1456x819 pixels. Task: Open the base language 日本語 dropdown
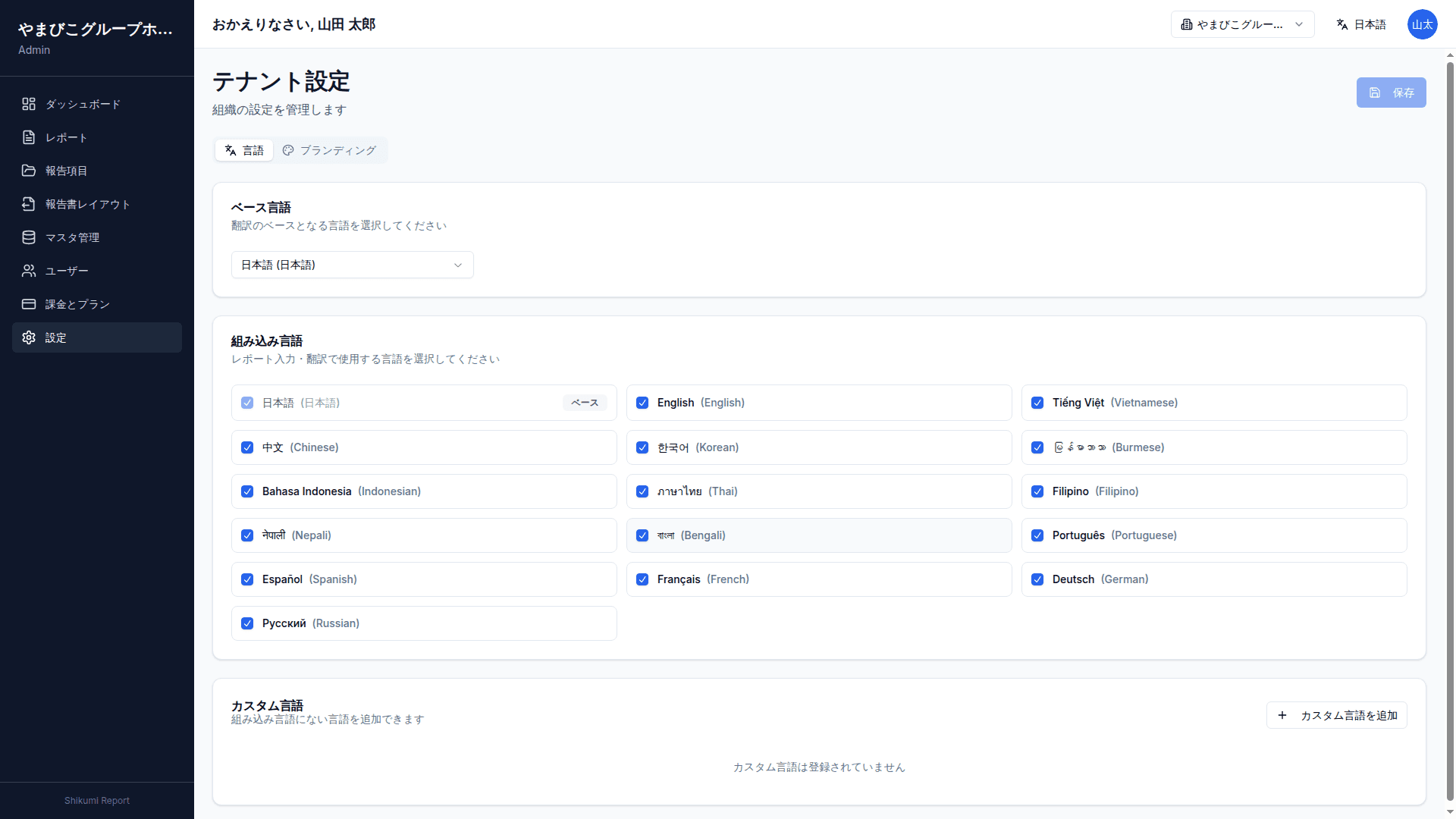pyautogui.click(x=352, y=265)
